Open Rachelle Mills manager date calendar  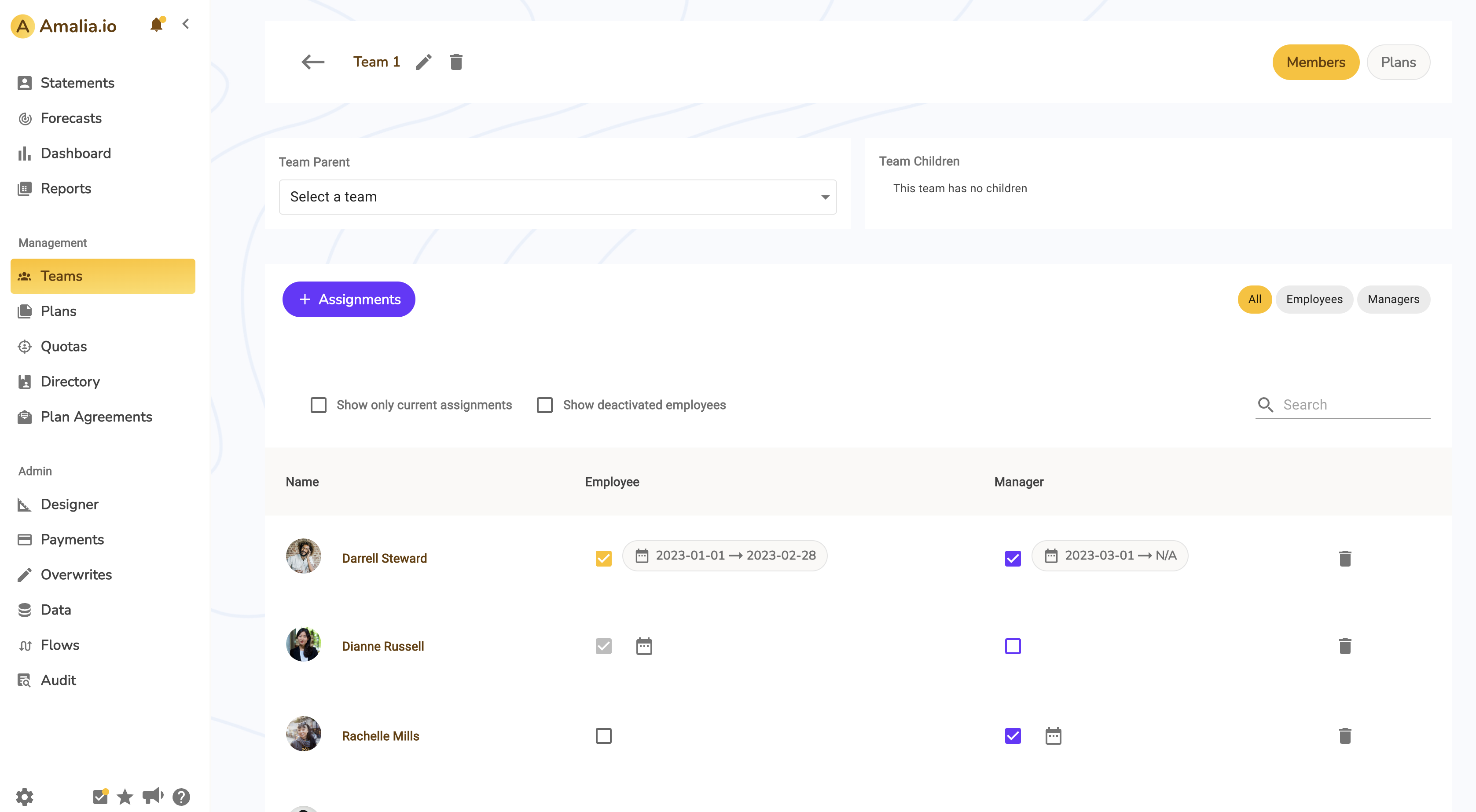coord(1053,735)
